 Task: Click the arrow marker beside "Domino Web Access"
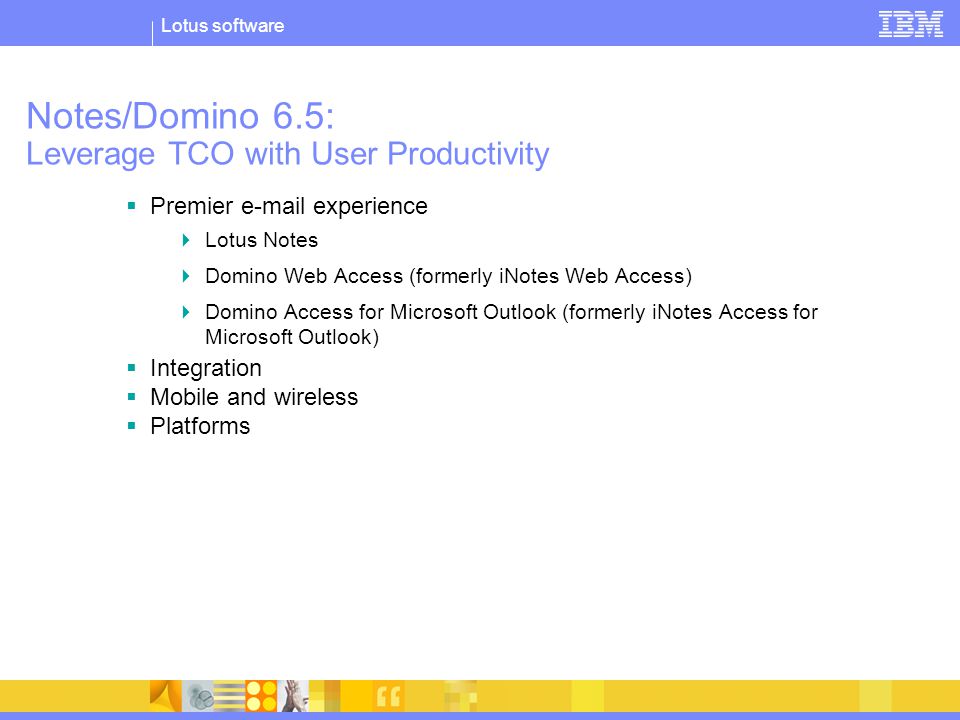click(186, 276)
